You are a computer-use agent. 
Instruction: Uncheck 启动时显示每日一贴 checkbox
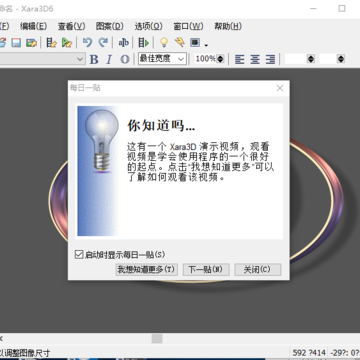click(79, 255)
